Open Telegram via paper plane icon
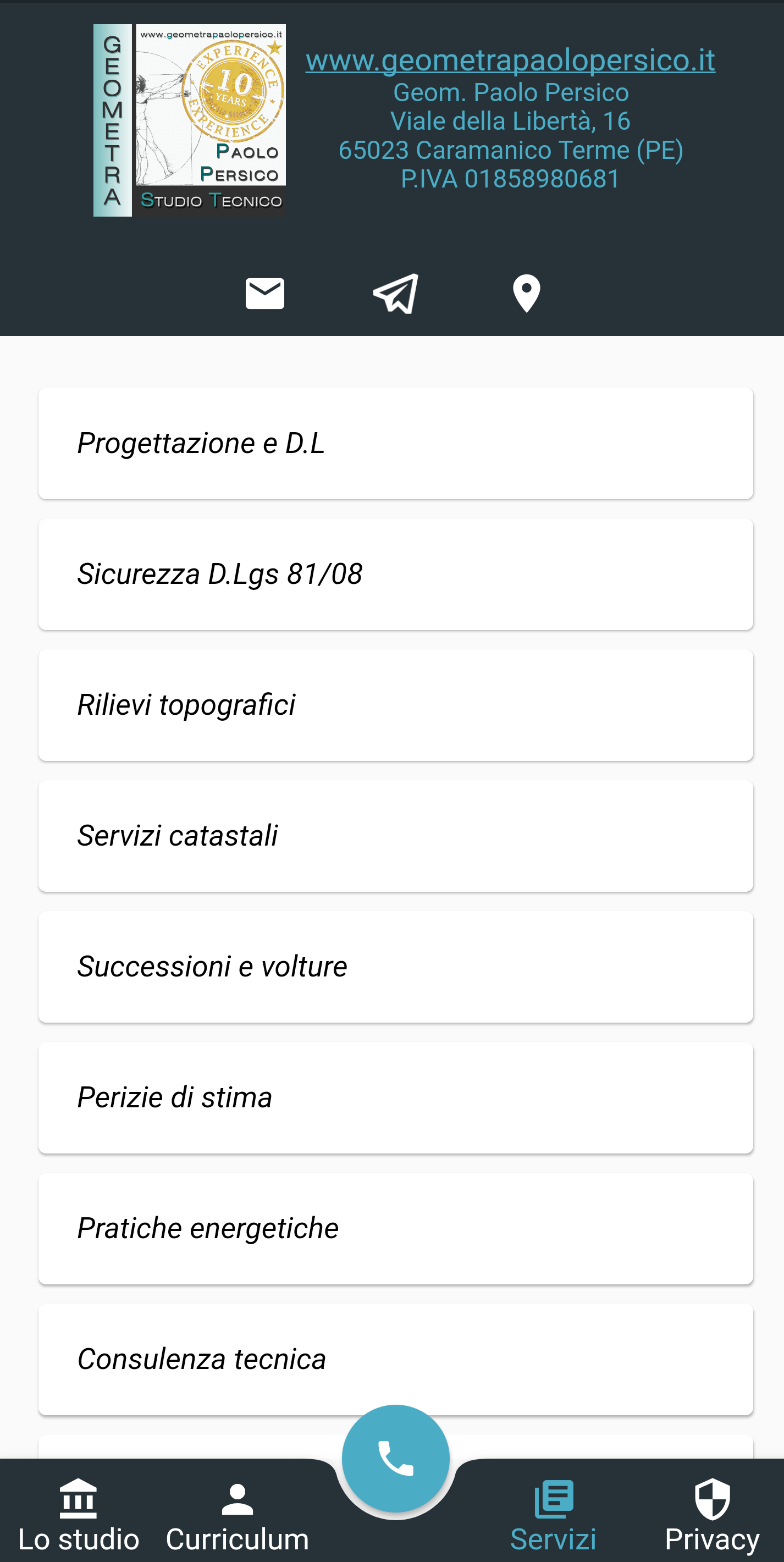 [395, 294]
